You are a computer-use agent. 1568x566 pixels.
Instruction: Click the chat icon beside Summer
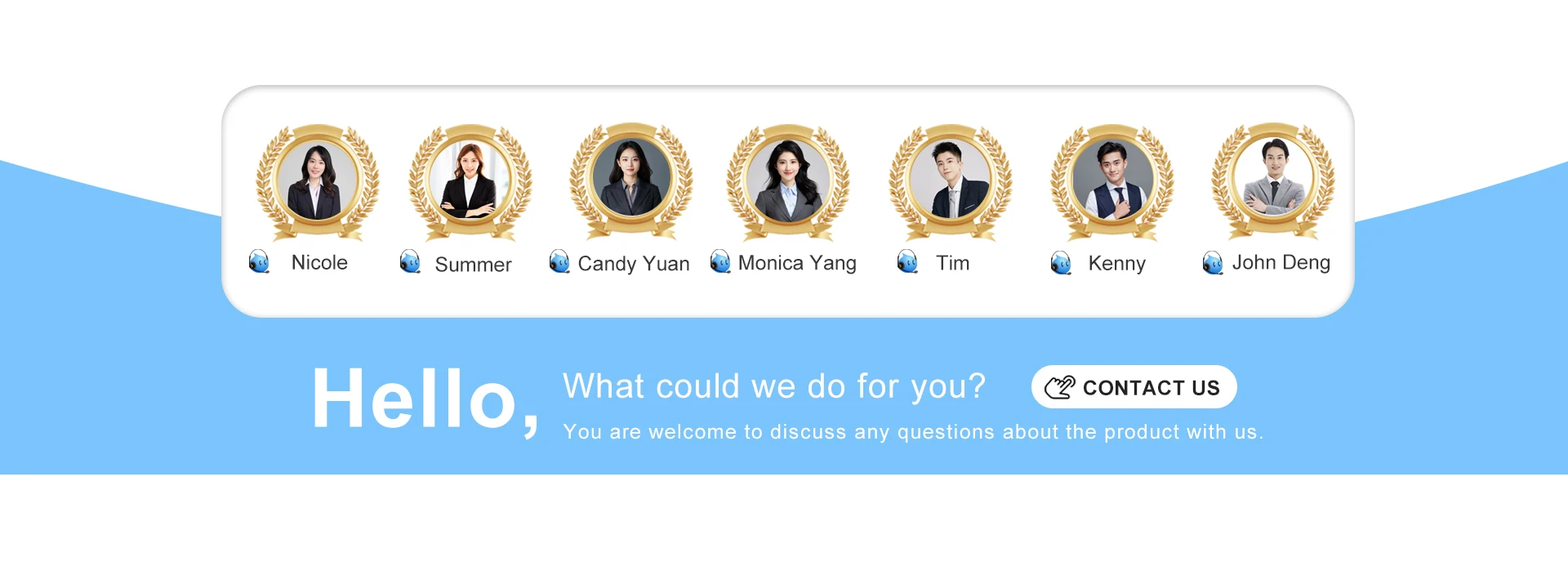pos(410,262)
